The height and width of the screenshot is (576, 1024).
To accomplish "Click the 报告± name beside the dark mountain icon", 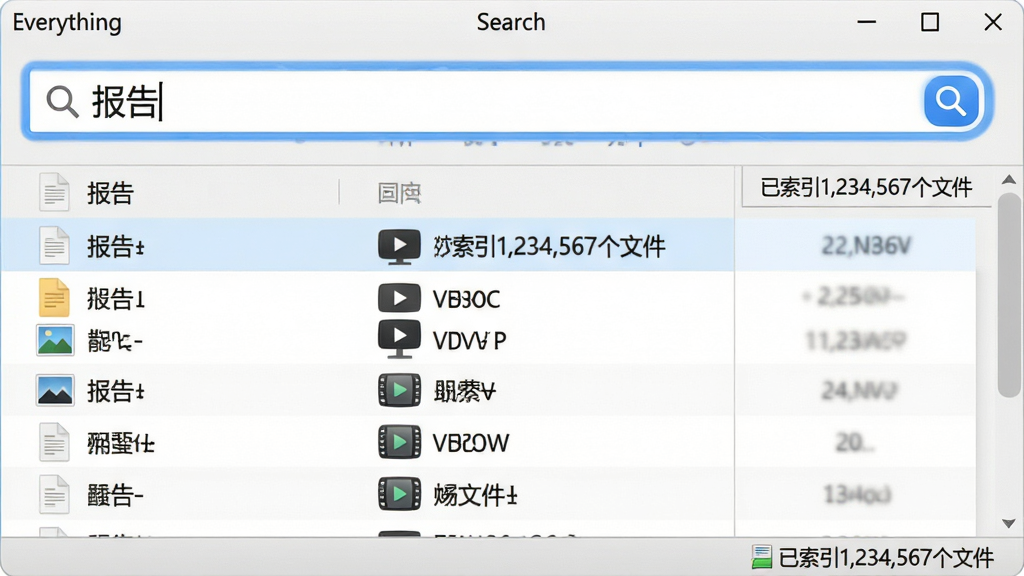I will [116, 391].
